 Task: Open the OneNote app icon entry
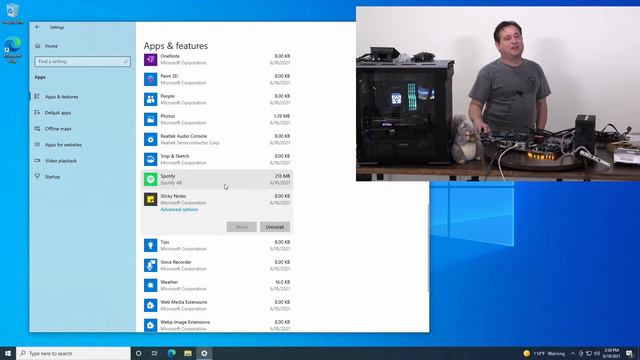tap(150, 60)
